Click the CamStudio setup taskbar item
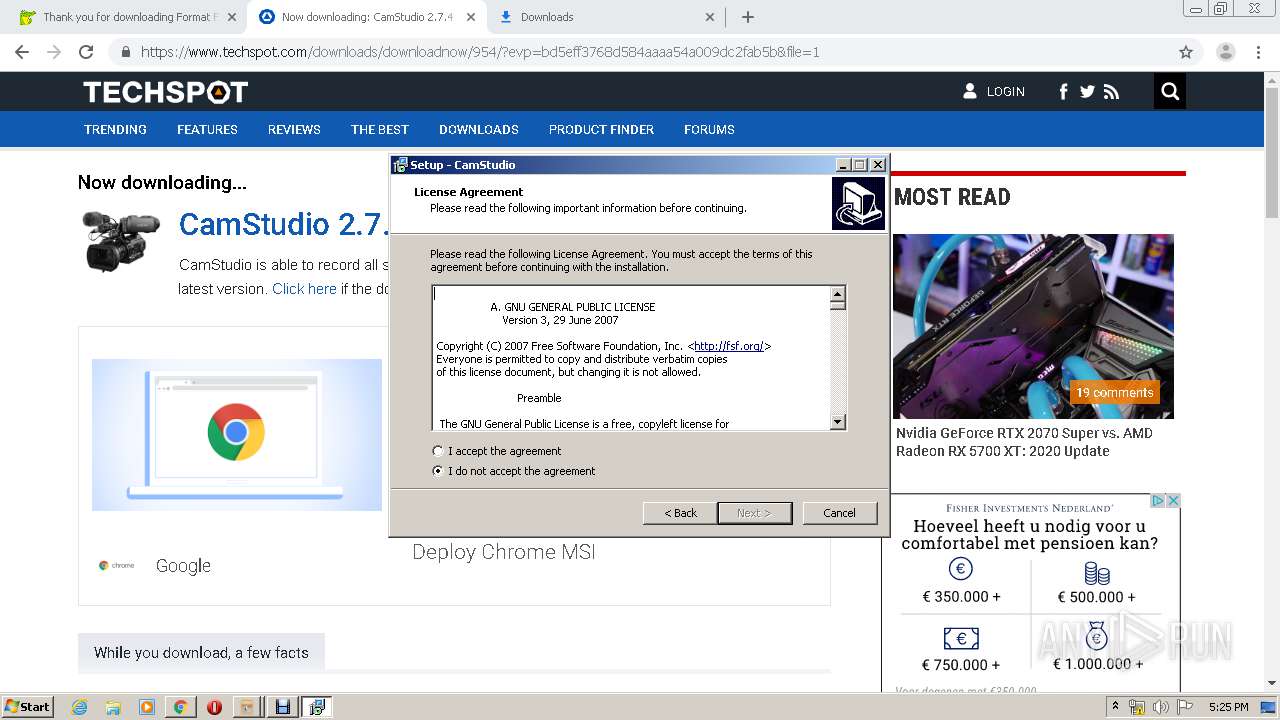This screenshot has width=1280, height=720. point(317,707)
